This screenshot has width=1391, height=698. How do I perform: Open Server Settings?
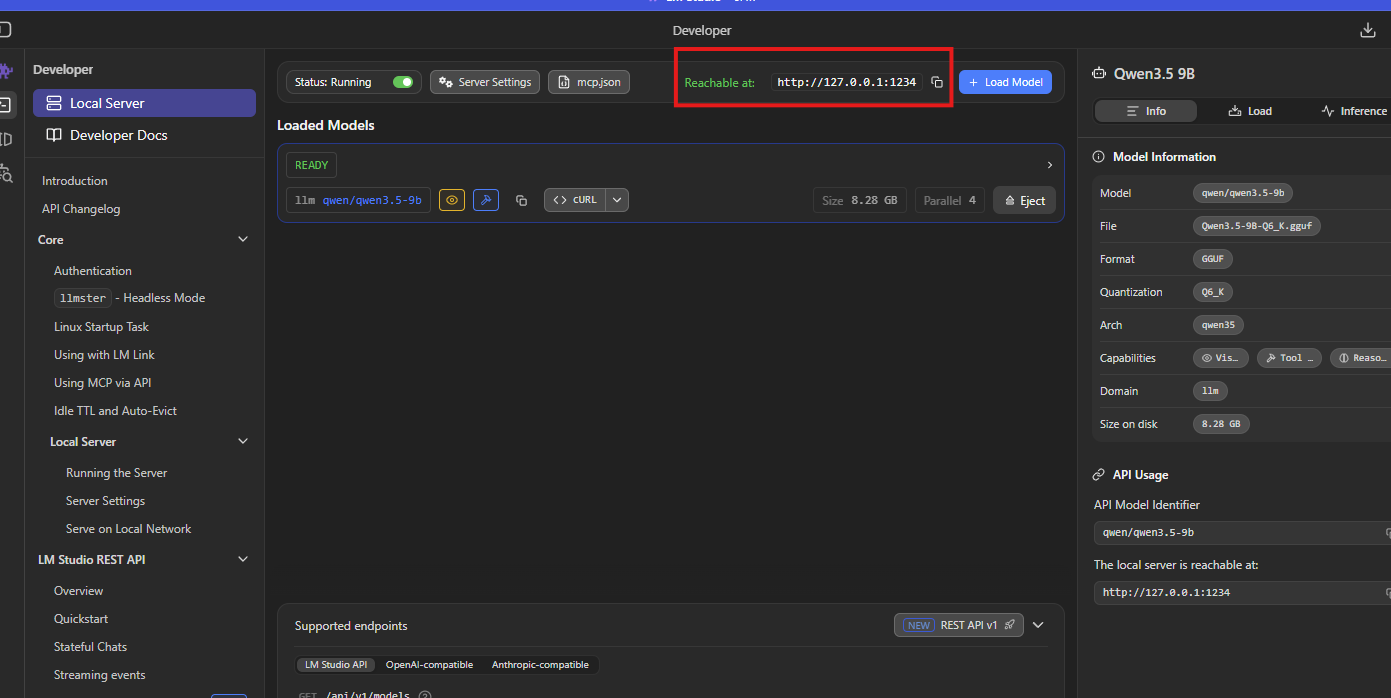485,82
